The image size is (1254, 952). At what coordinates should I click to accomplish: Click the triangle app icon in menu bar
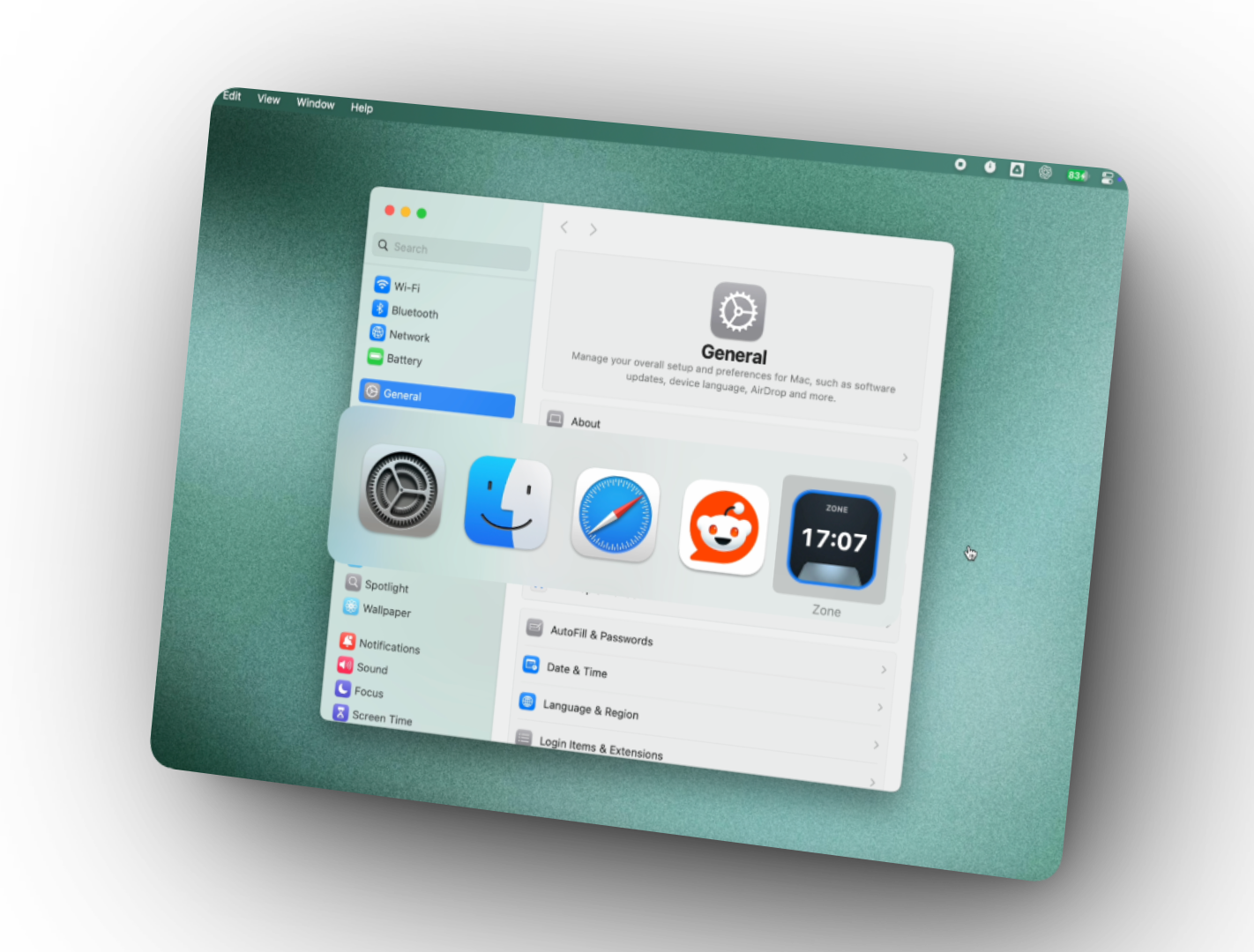(1017, 169)
